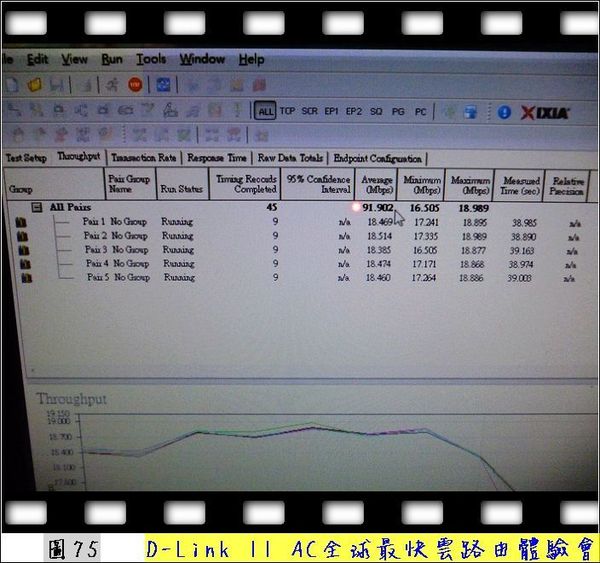Image resolution: width=600 pixels, height=563 pixels.
Task: Switch to the Raw Data Totals tab
Action: coord(290,158)
